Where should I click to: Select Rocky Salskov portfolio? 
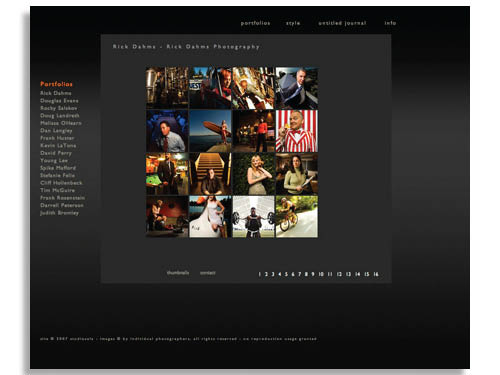click(59, 108)
